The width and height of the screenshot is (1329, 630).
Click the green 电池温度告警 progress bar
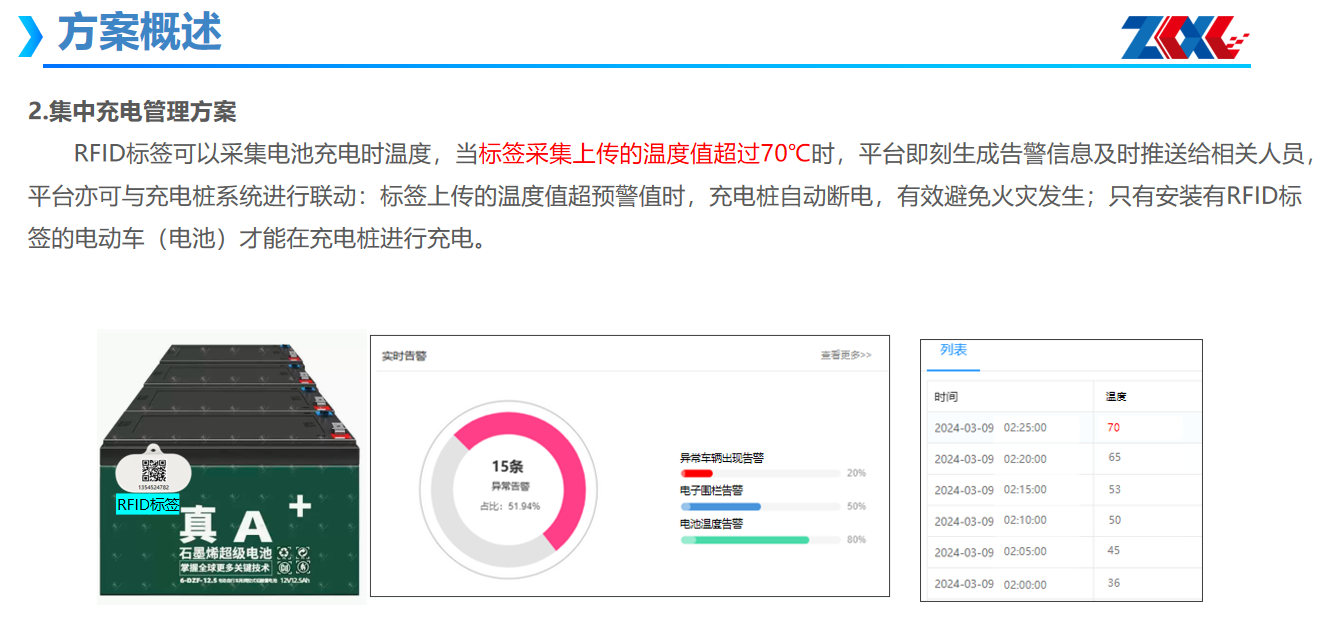coord(745,540)
